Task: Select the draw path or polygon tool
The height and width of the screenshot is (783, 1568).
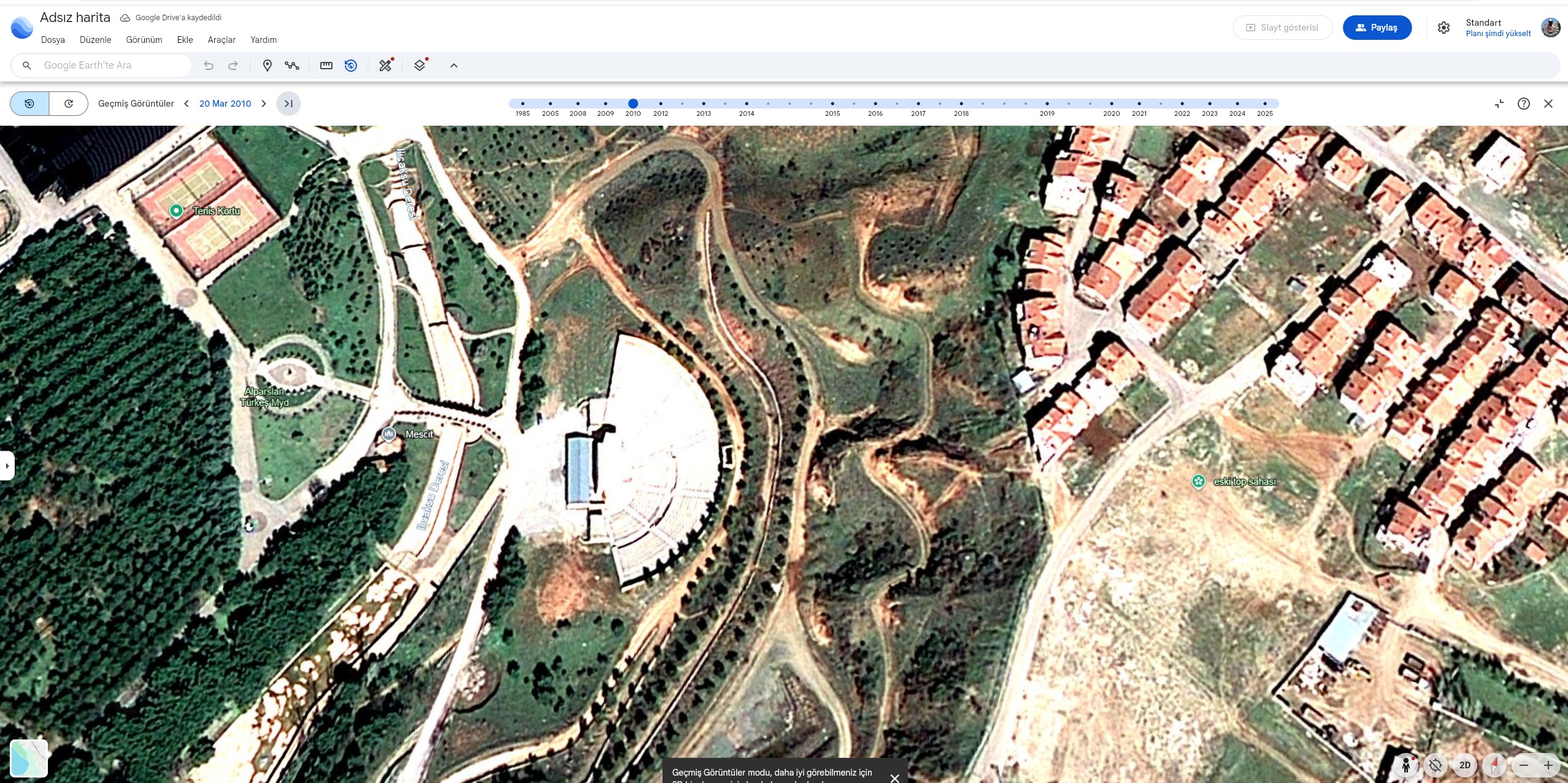Action: (292, 66)
